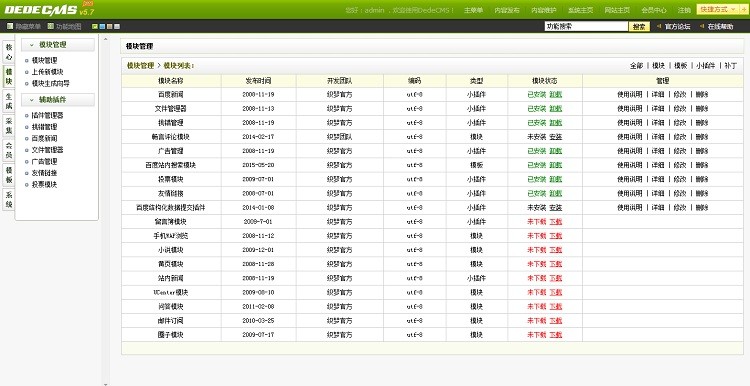The image size is (750, 386).
Task: Click the 模块名称 column header
Action: pos(171,81)
